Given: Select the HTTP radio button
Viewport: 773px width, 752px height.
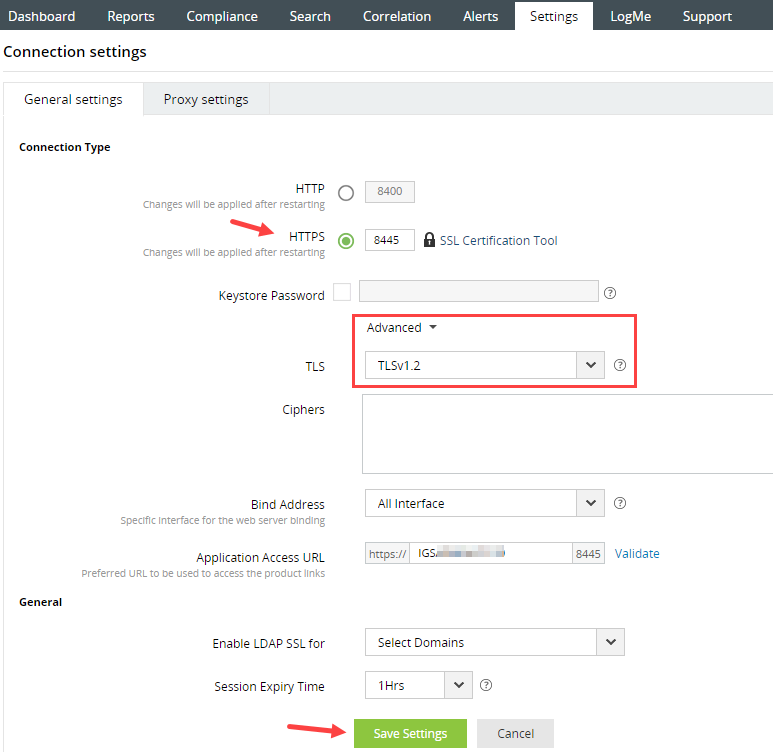Looking at the screenshot, I should pyautogui.click(x=346, y=192).
